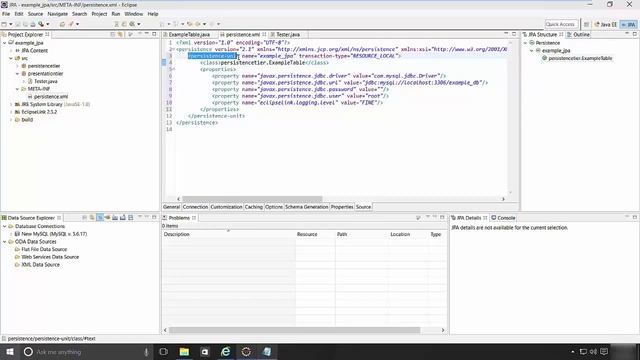Open the Edge browser from taskbar
Image resolution: width=640 pixels, height=360 pixels.
[225, 352]
